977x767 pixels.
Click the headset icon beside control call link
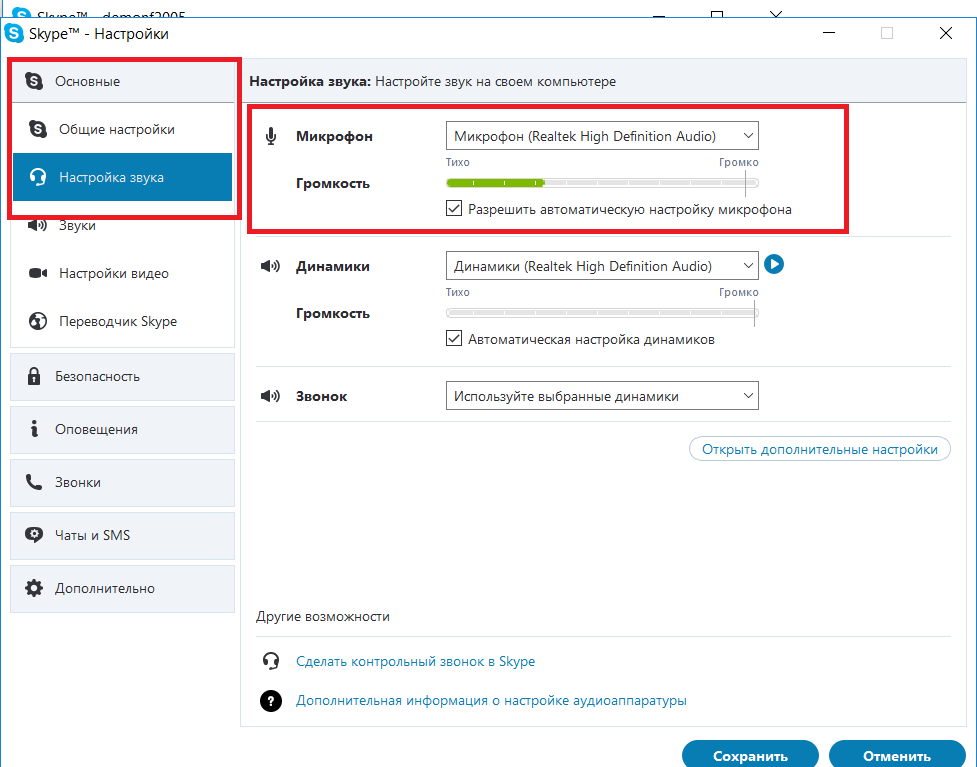270,661
